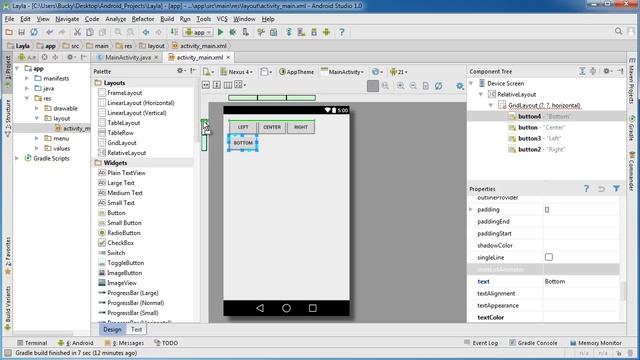Open the Messages tool window

pyautogui.click(x=124, y=343)
